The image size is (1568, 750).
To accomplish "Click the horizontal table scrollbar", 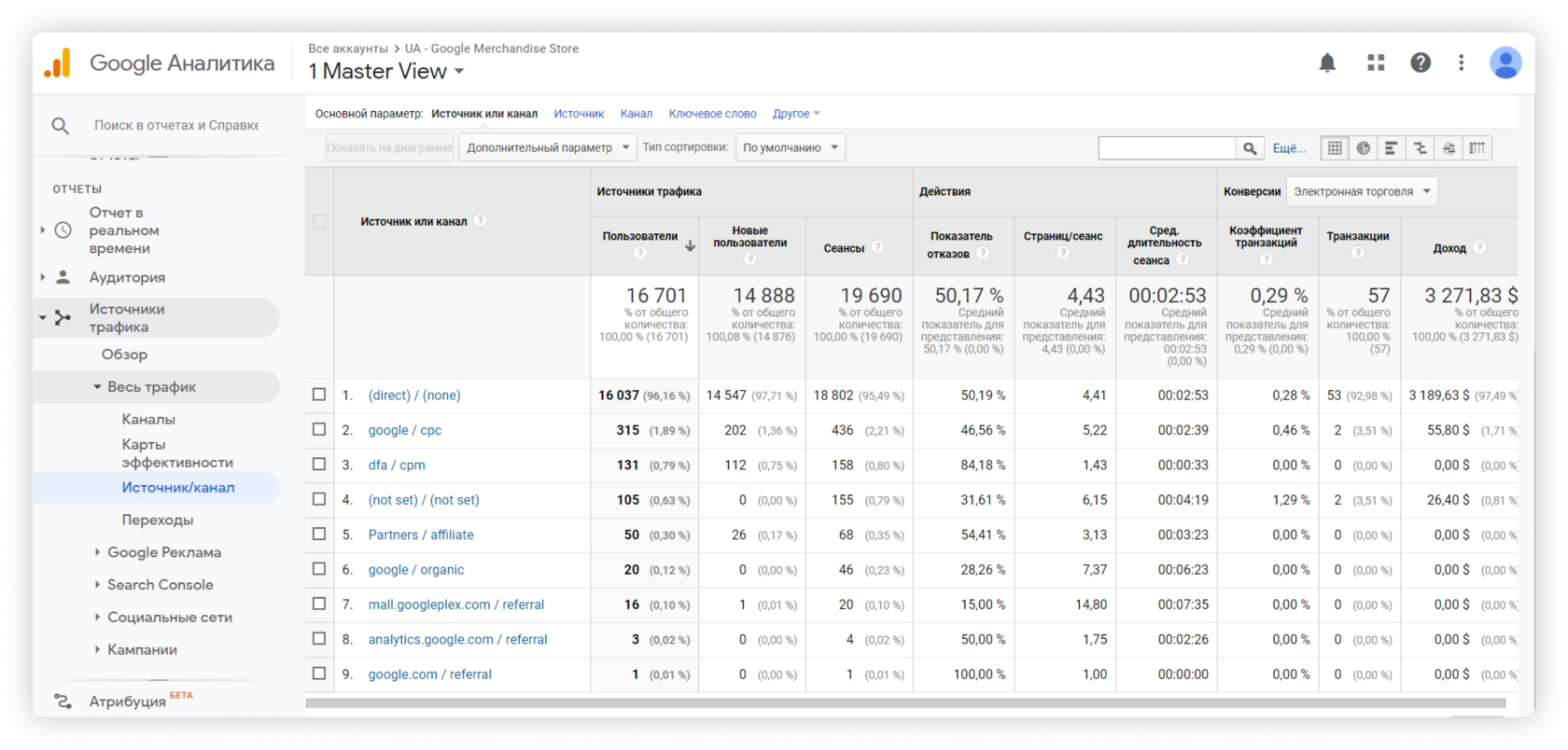I will pos(905,703).
